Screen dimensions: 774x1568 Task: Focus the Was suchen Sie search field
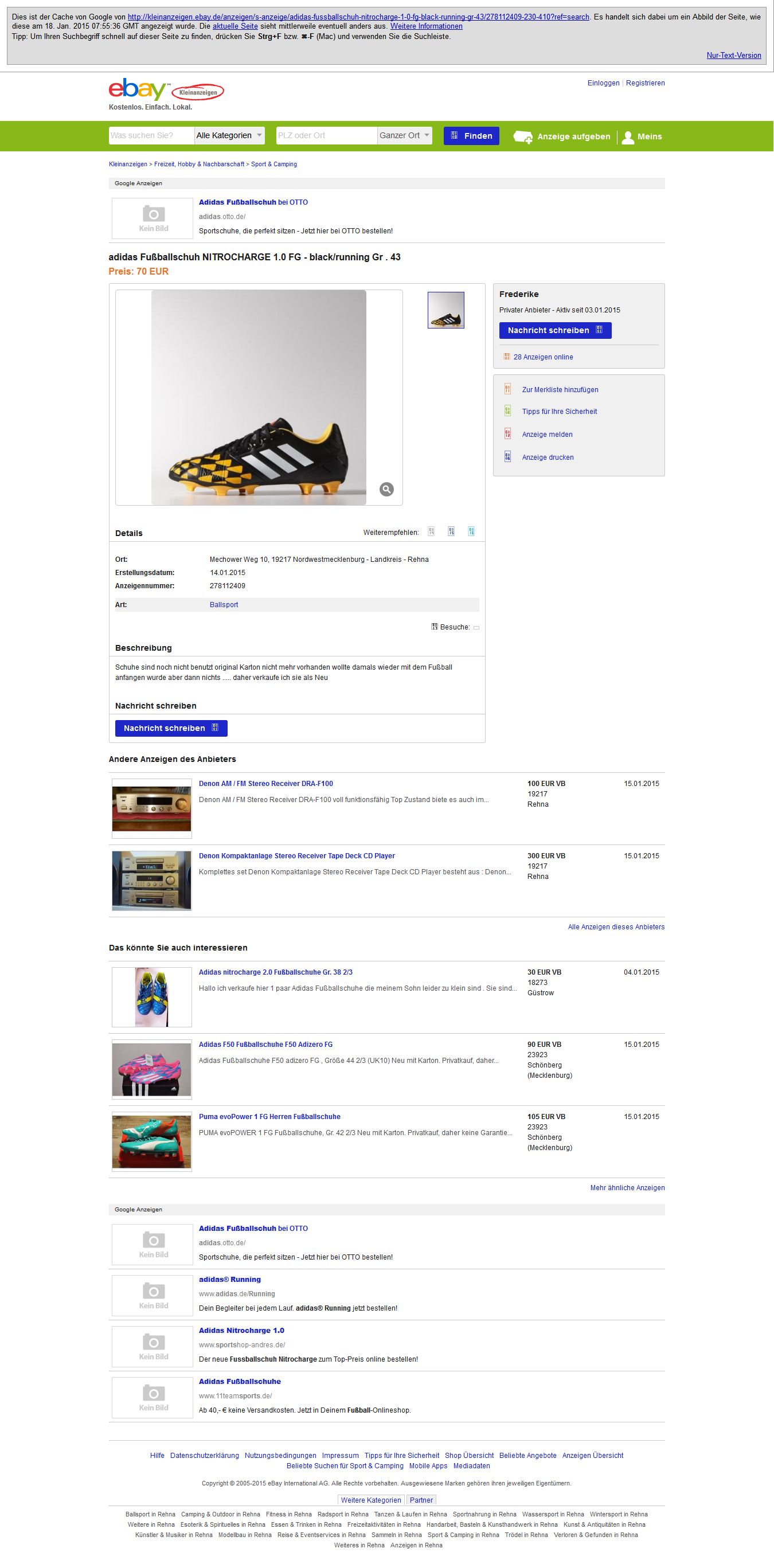pyautogui.click(x=151, y=135)
